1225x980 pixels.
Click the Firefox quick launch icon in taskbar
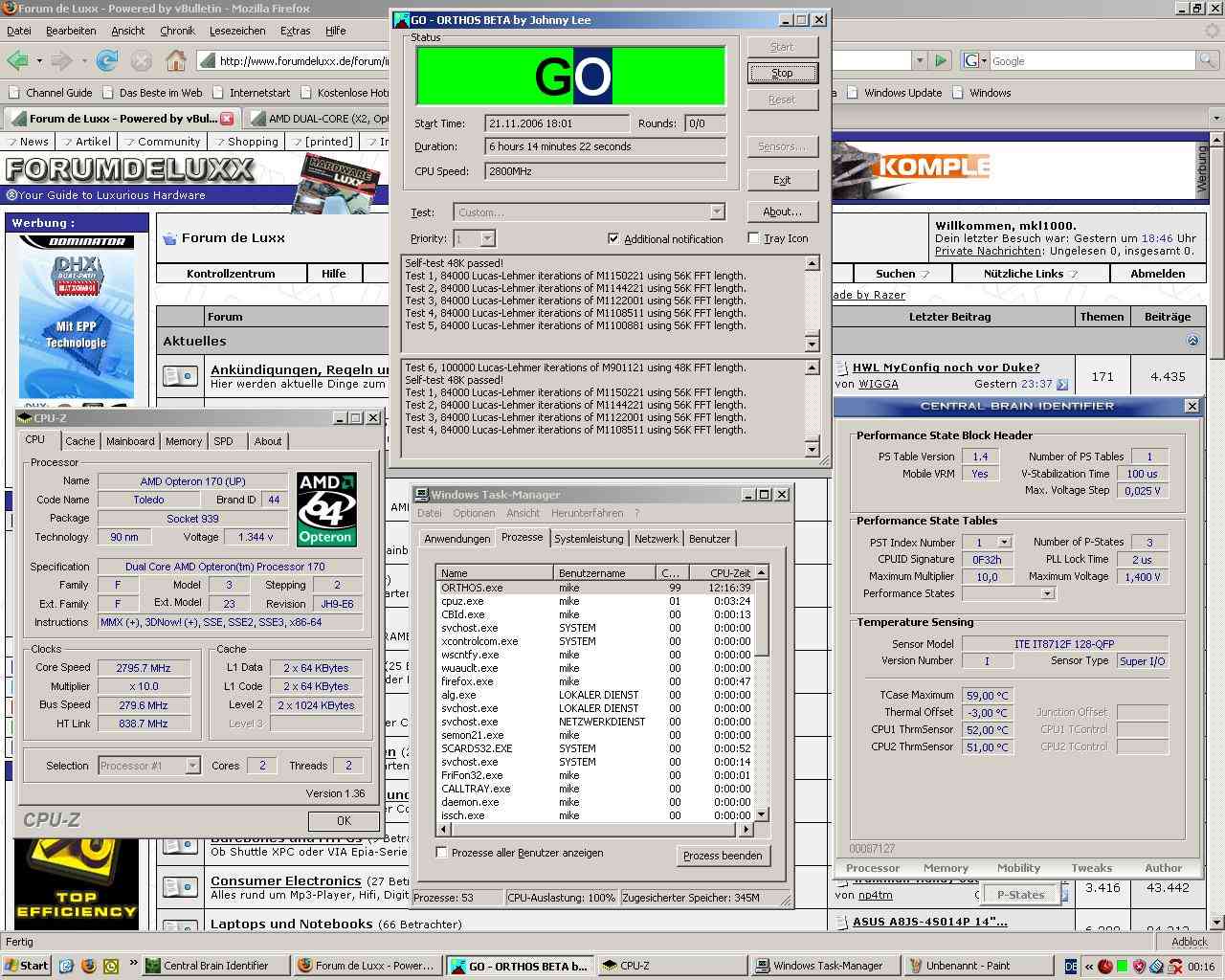coord(89,966)
